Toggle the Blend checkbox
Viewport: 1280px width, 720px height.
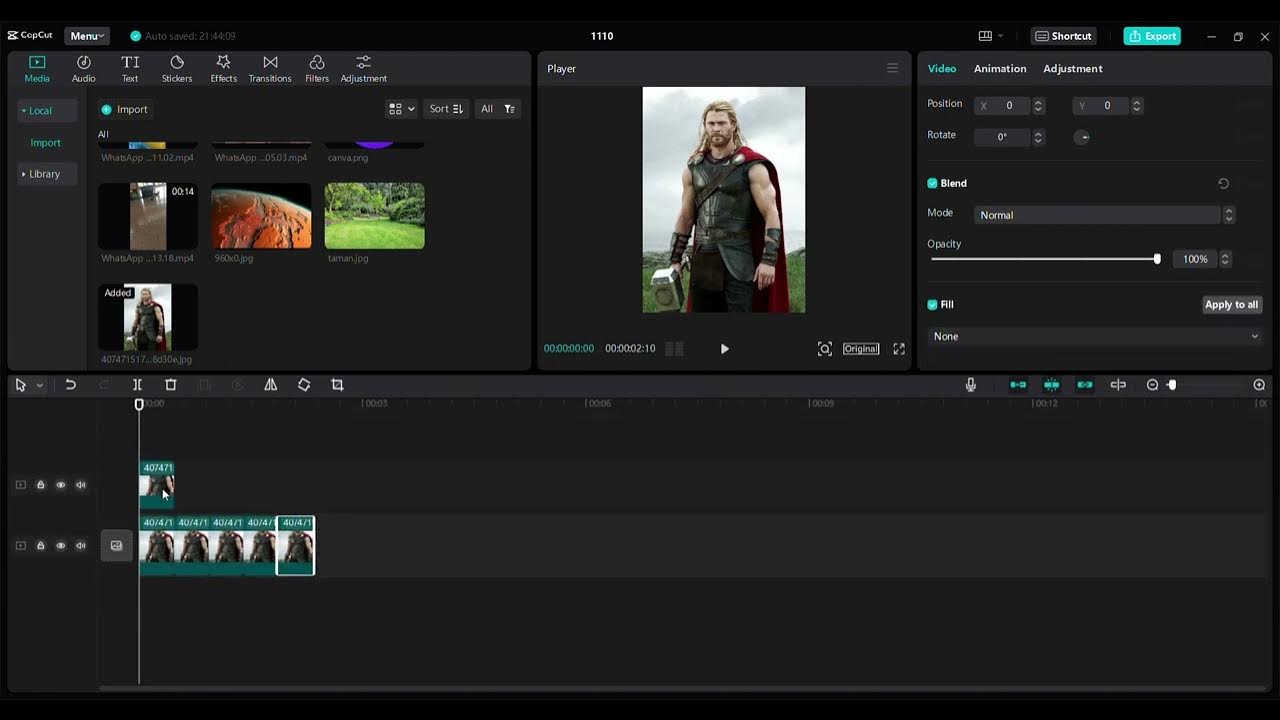pos(932,184)
